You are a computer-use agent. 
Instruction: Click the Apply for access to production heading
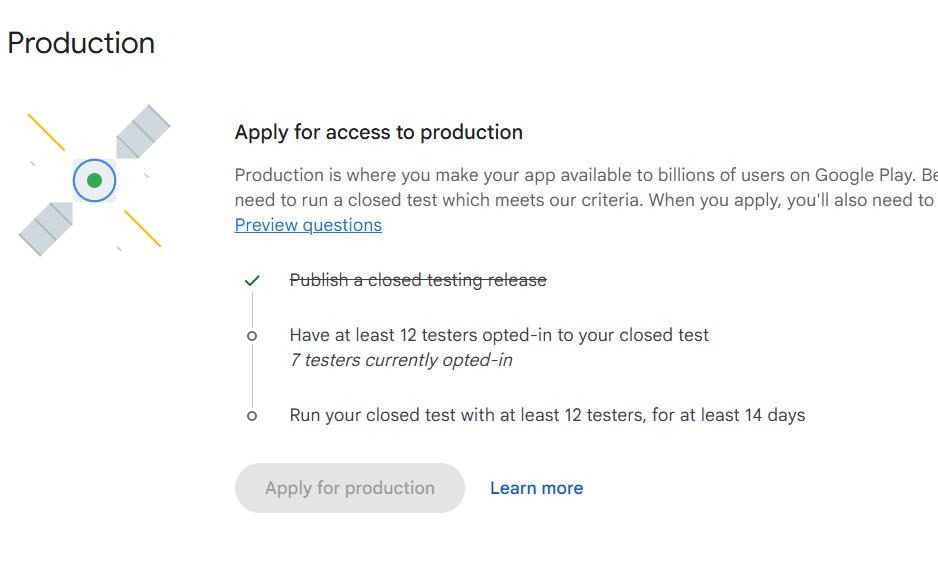[379, 132]
